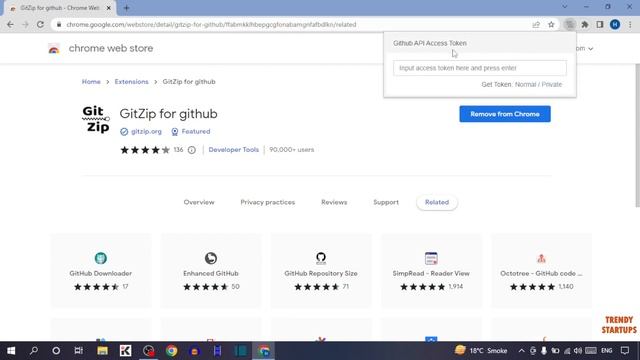Screen dimensions: 640x360
Task: Toggle the Chrome side panel icon
Action: pos(600,24)
